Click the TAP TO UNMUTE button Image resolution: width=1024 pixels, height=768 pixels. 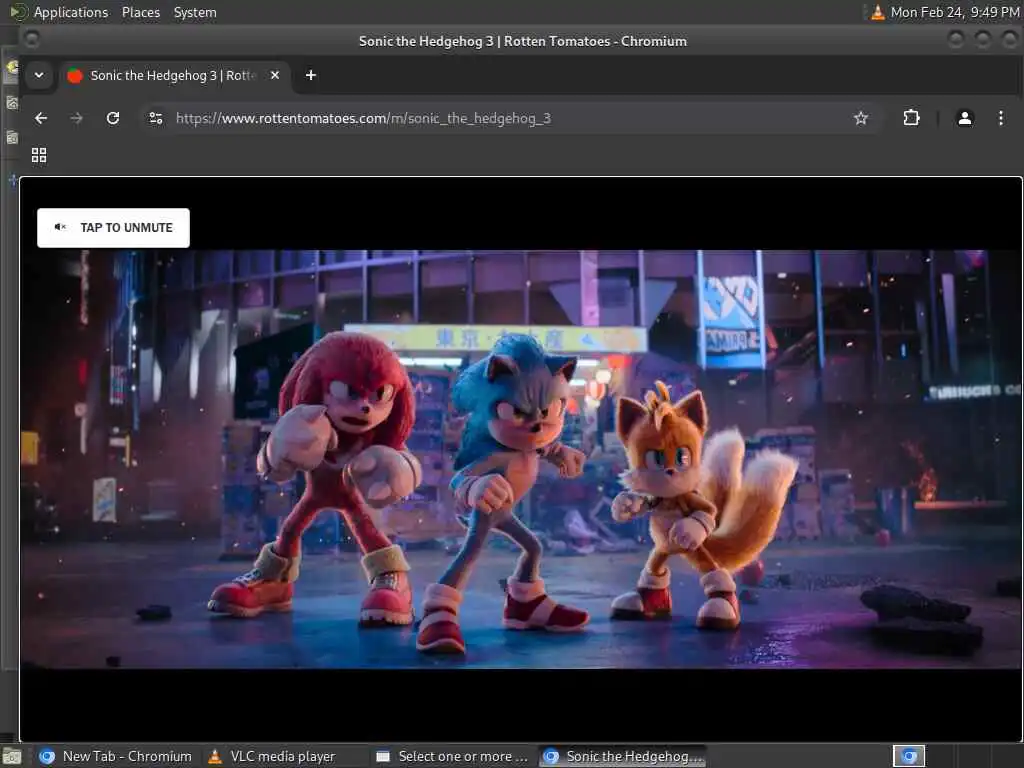pos(113,228)
